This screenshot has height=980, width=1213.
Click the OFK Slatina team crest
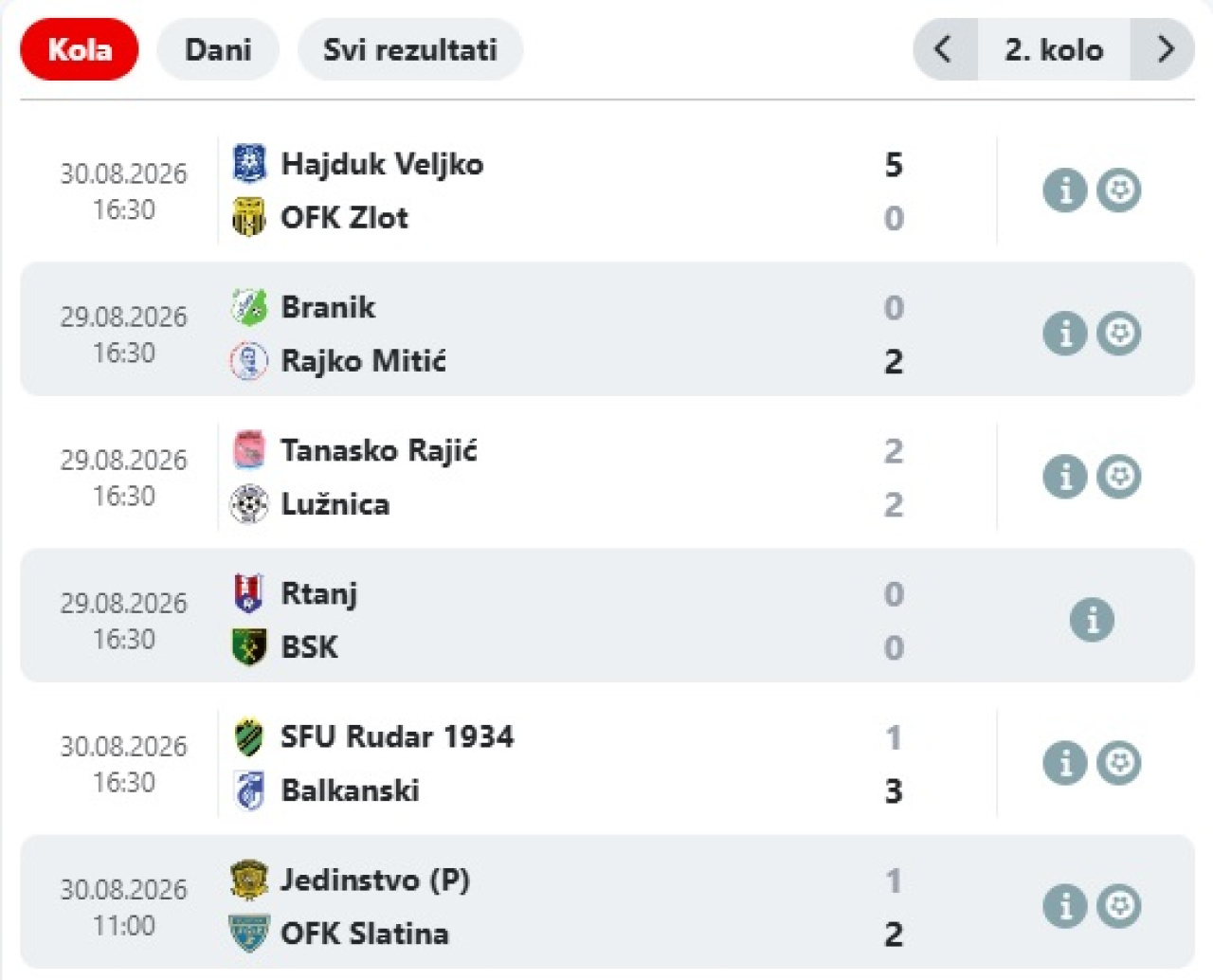pyautogui.click(x=249, y=934)
